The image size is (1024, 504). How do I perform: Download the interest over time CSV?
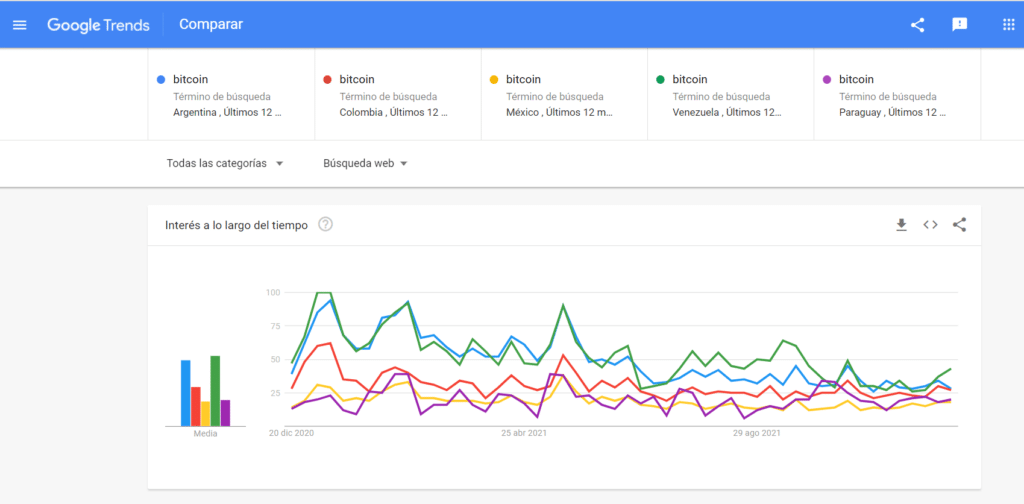(901, 225)
